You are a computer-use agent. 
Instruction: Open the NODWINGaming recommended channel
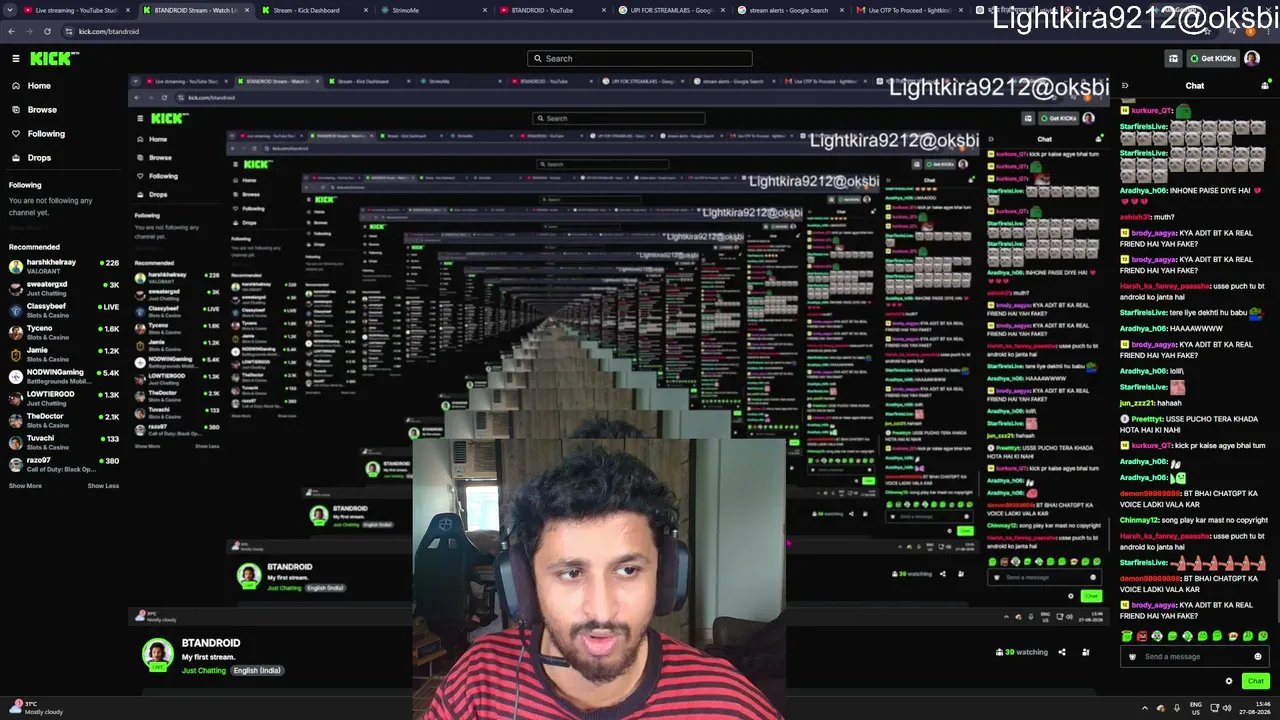tap(64, 376)
